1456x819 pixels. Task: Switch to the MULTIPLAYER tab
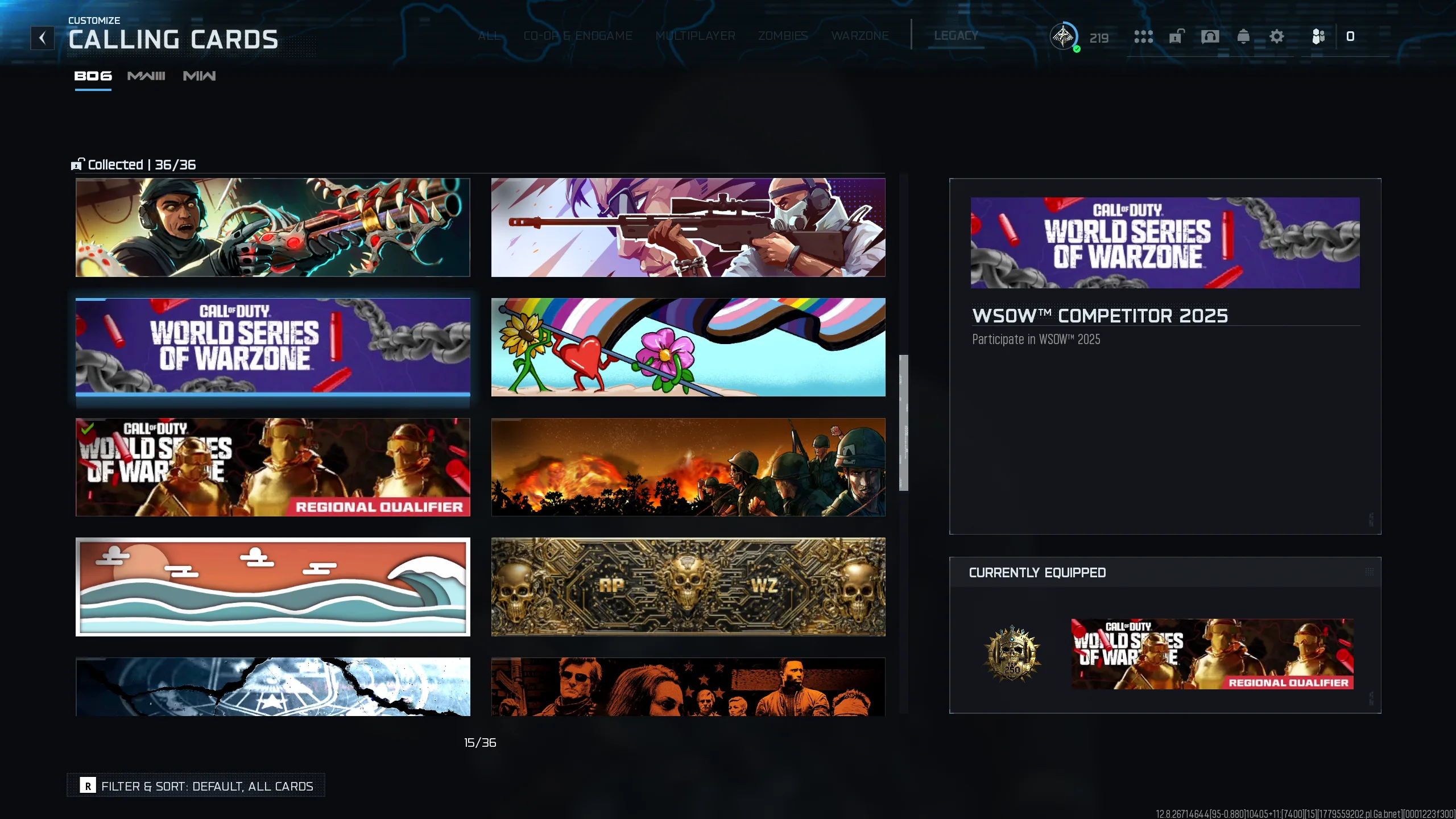click(695, 36)
